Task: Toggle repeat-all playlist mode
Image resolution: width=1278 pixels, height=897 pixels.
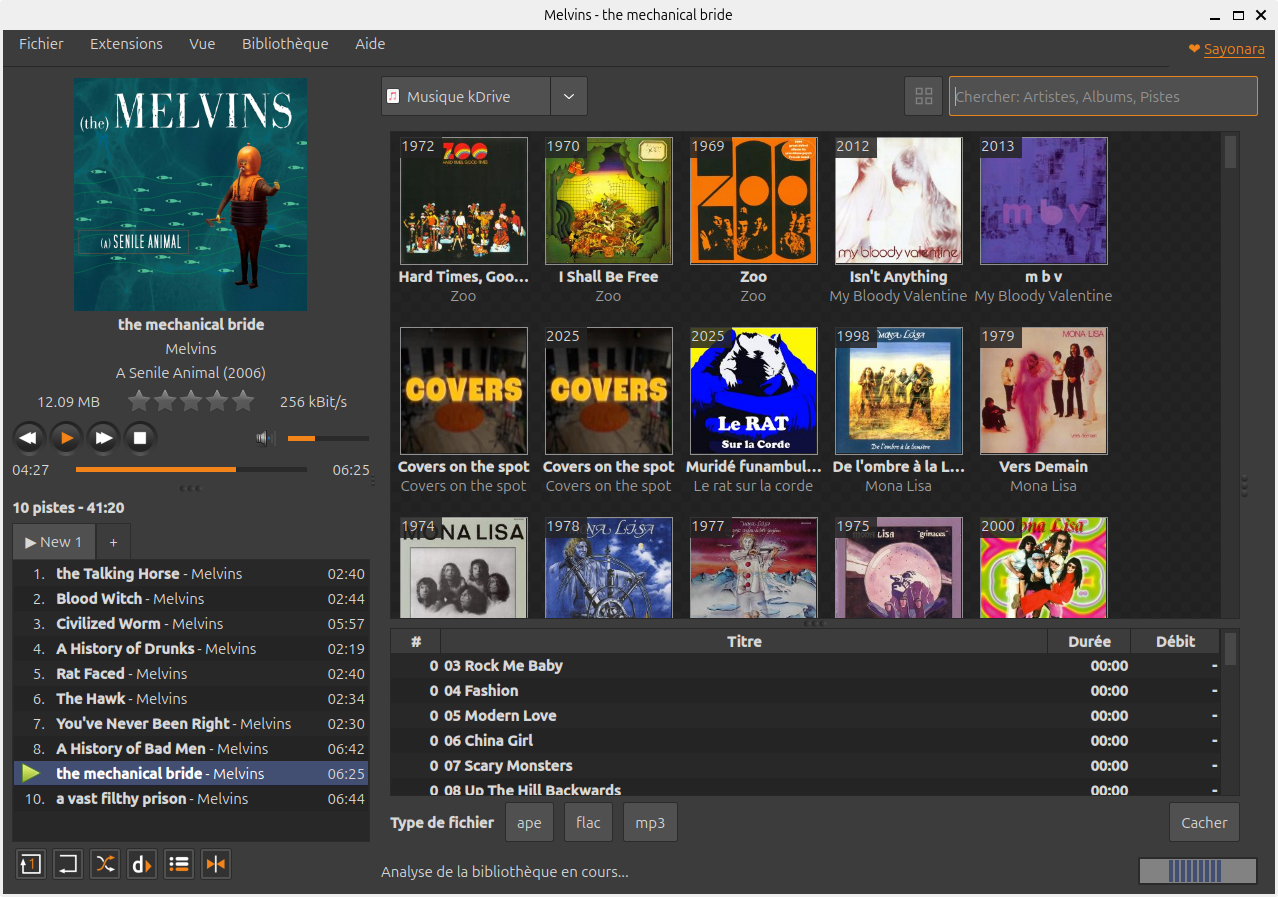Action: coord(68,864)
